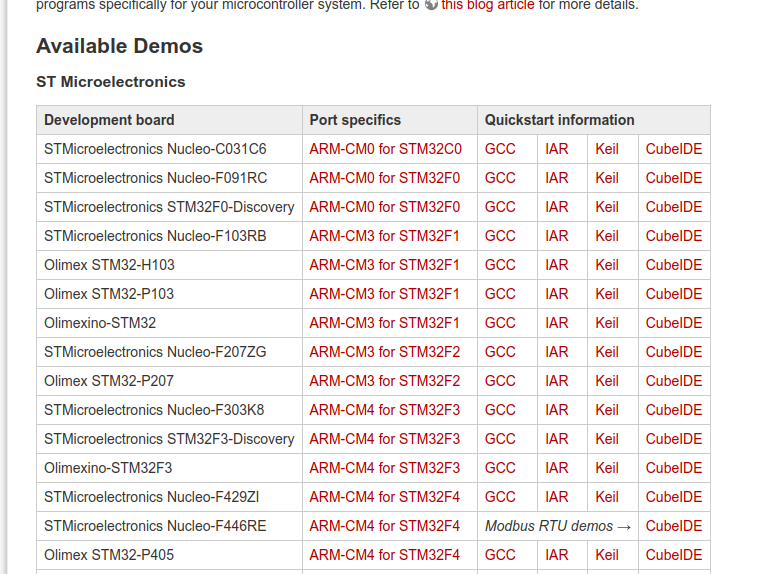Open IAR quickstart for STM32F0-Discovery

tap(557, 207)
